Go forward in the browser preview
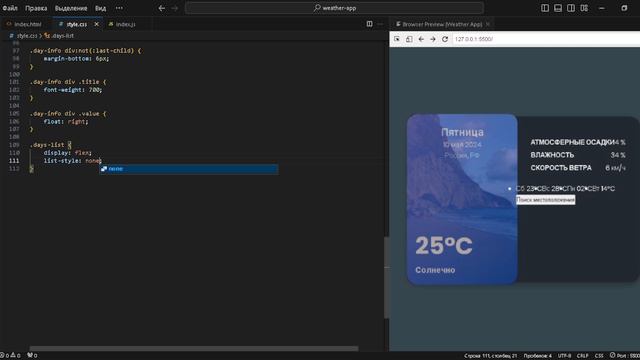This screenshot has width=640, height=360. tap(433, 39)
